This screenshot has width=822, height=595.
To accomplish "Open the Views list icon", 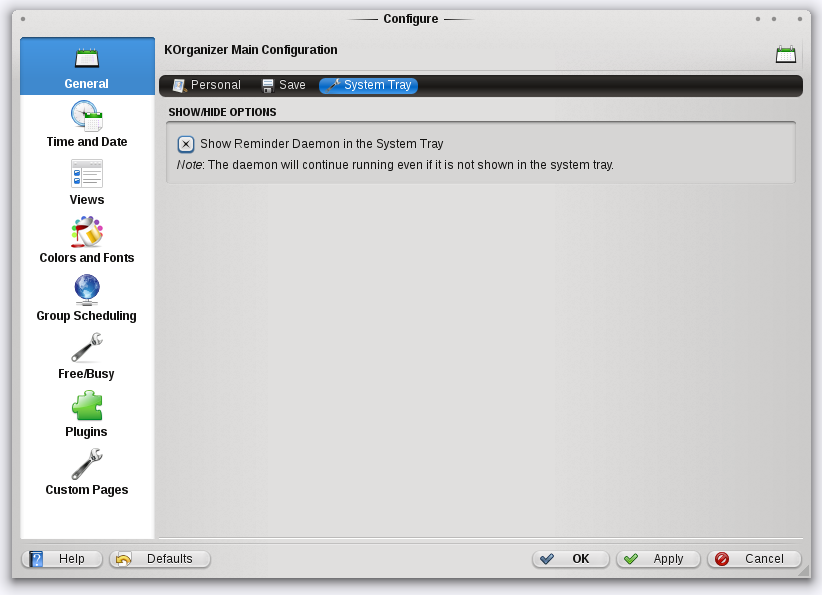I will click(x=87, y=174).
